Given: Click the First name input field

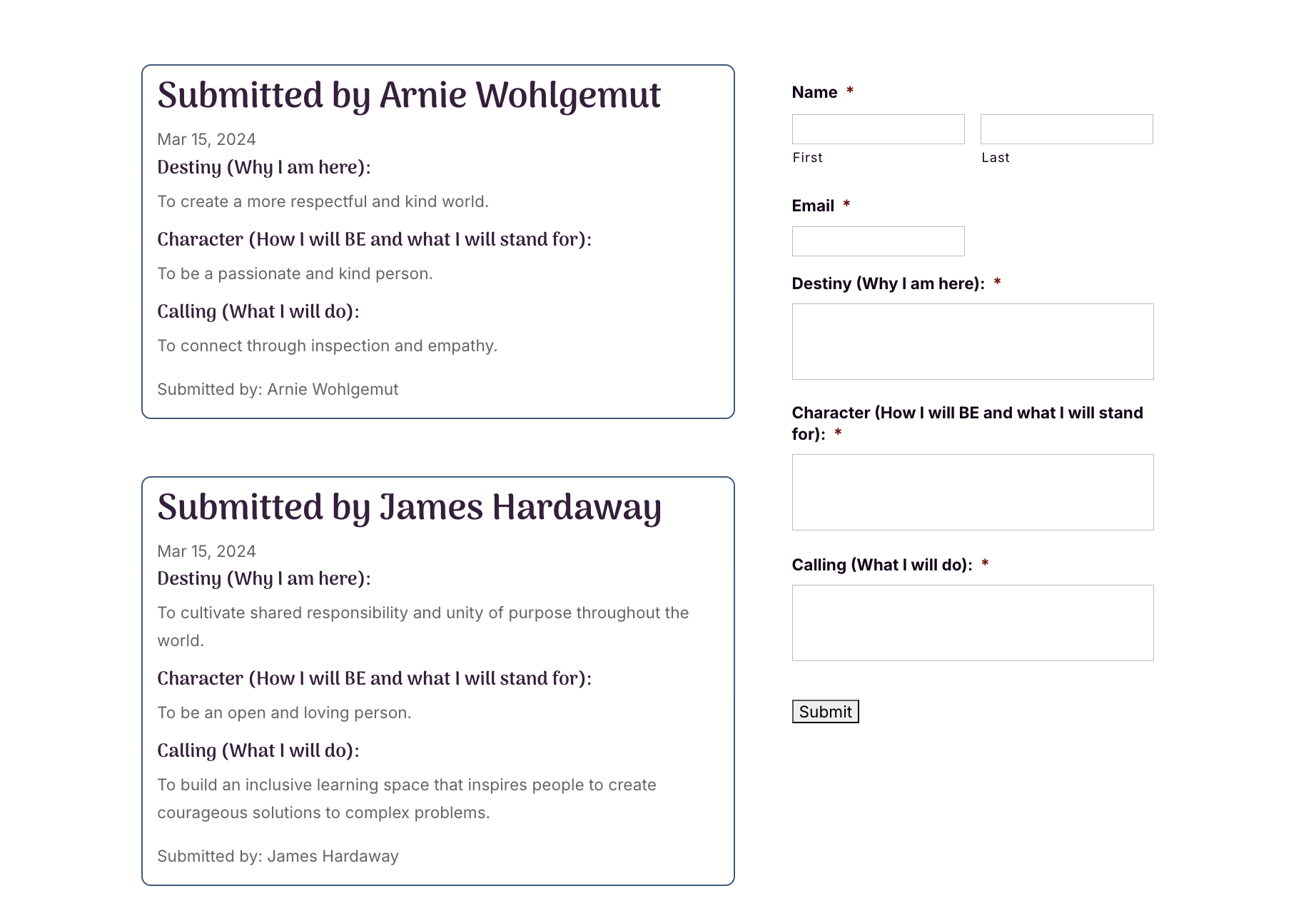Looking at the screenshot, I should (878, 129).
